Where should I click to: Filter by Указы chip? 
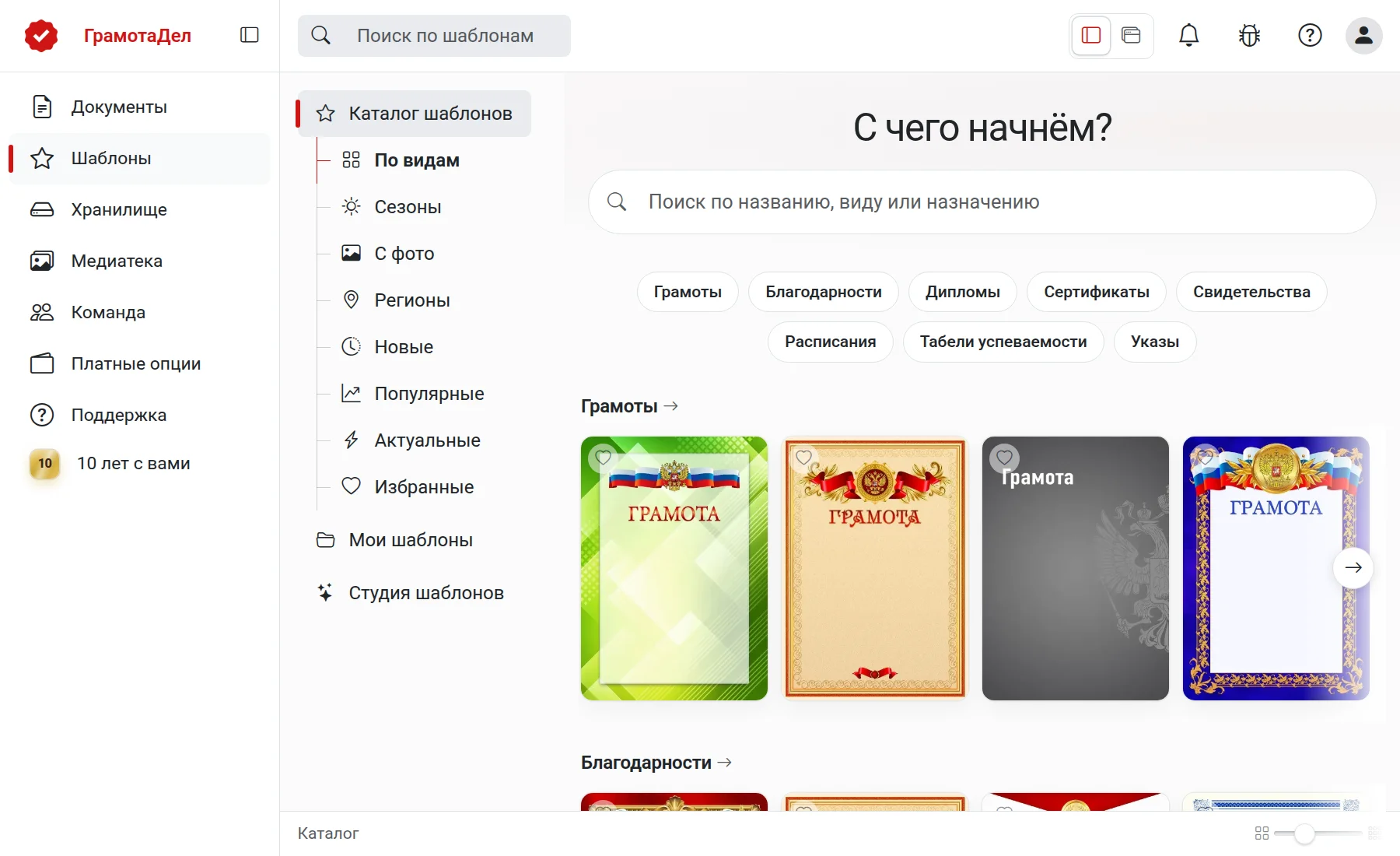click(x=1155, y=342)
